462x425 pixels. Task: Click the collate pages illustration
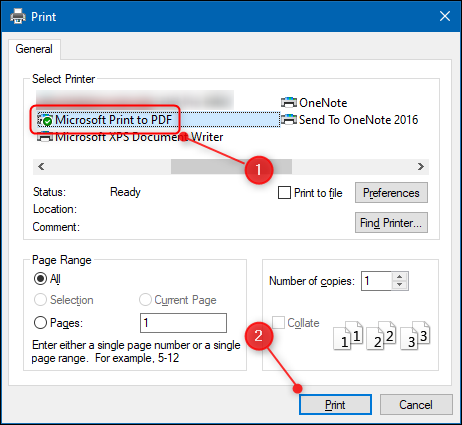pyautogui.click(x=382, y=335)
